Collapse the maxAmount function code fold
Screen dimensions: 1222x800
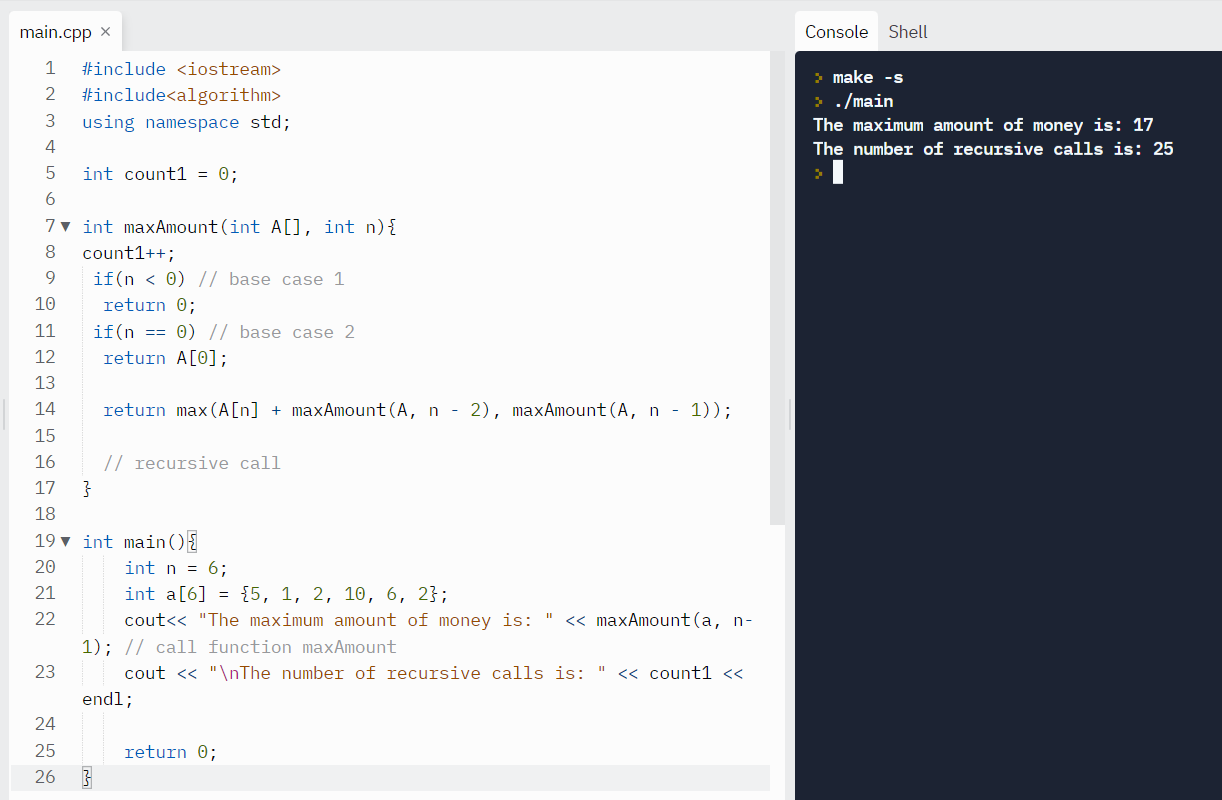click(x=64, y=226)
